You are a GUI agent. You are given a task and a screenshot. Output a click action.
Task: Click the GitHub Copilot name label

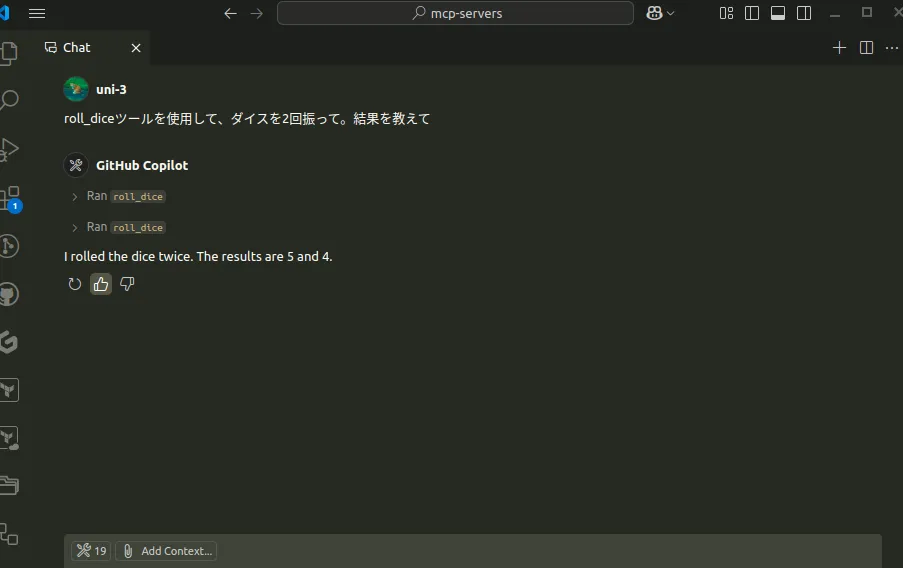(x=142, y=165)
